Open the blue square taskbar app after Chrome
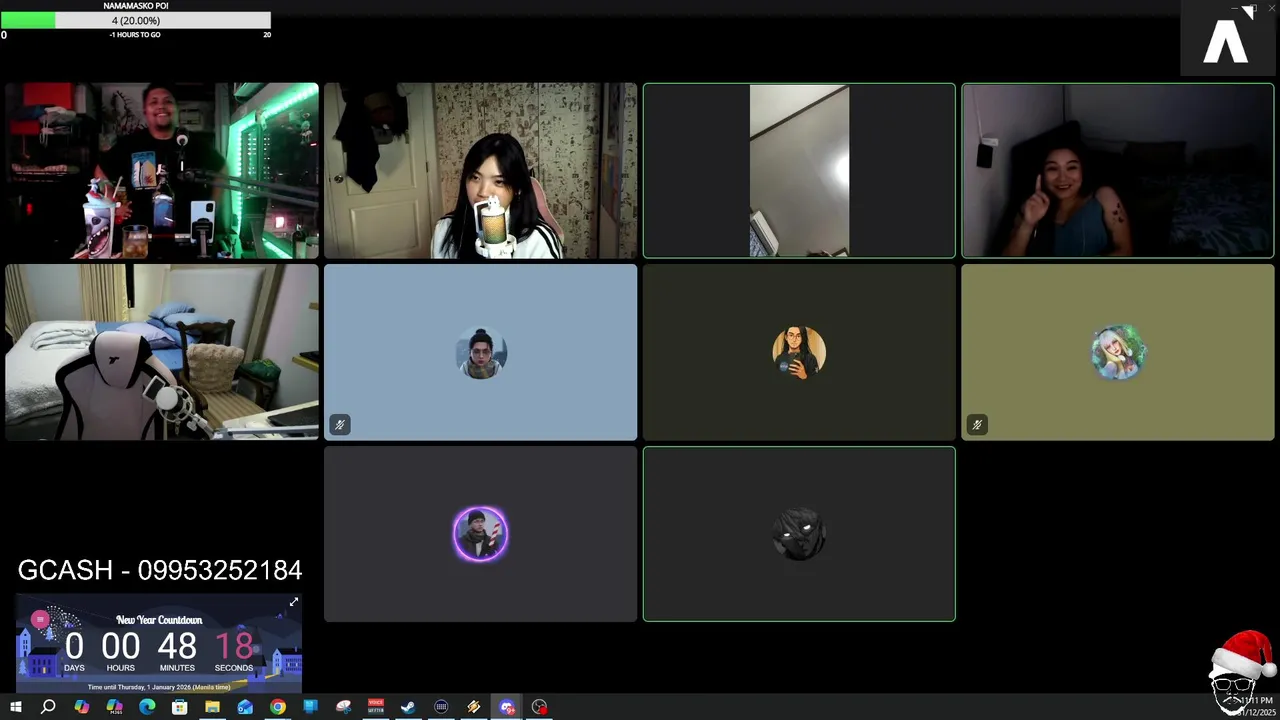The width and height of the screenshot is (1280, 720). [310, 707]
